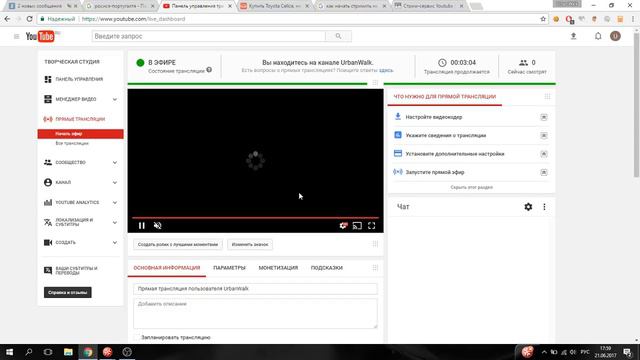Click the Chrome taskbar icon
Image resolution: width=640 pixels, height=360 pixels.
pyautogui.click(x=88, y=352)
